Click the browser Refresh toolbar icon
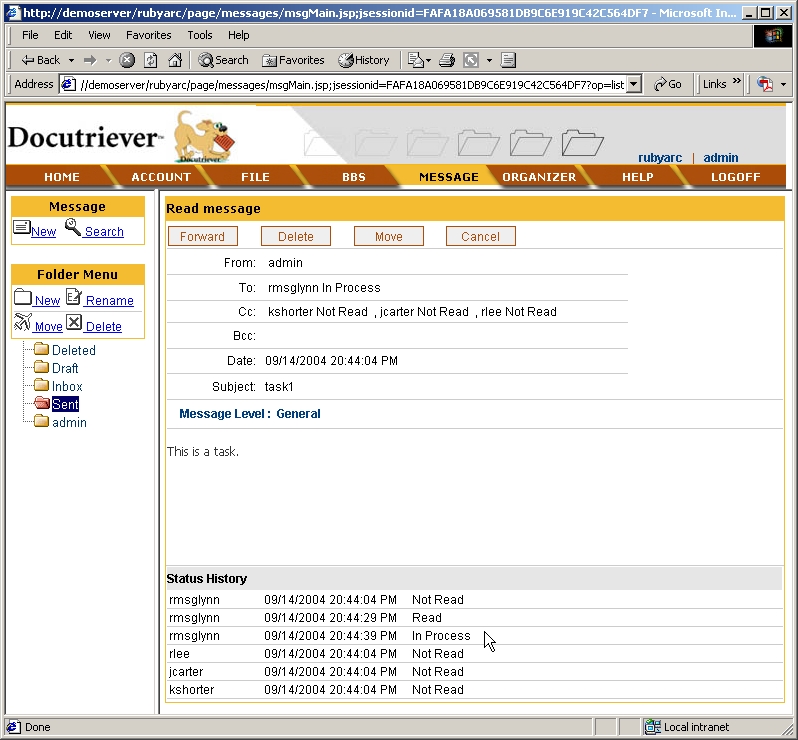Screen dimensions: 798x740 pos(151,60)
